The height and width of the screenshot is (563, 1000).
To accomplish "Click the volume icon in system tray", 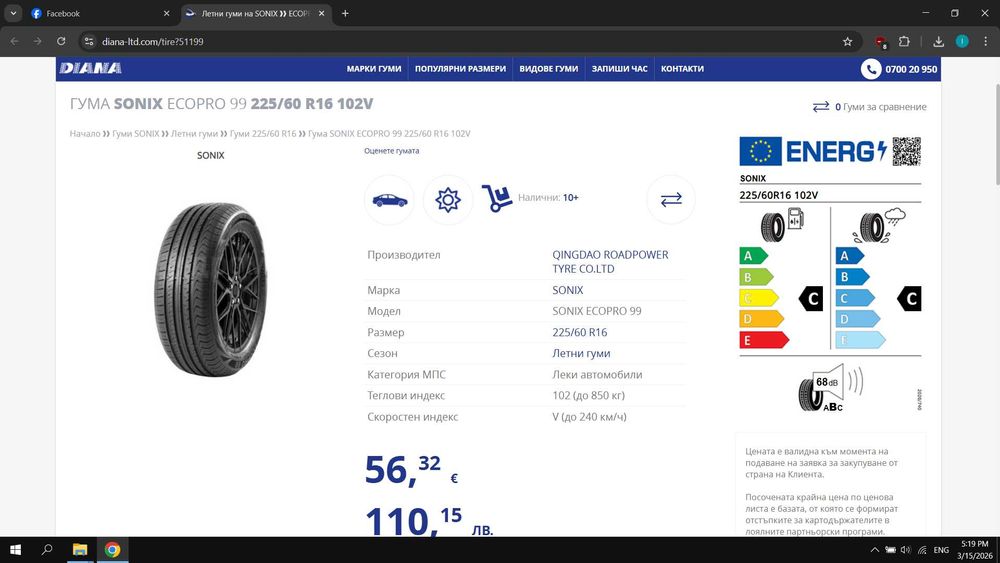I will [x=906, y=550].
